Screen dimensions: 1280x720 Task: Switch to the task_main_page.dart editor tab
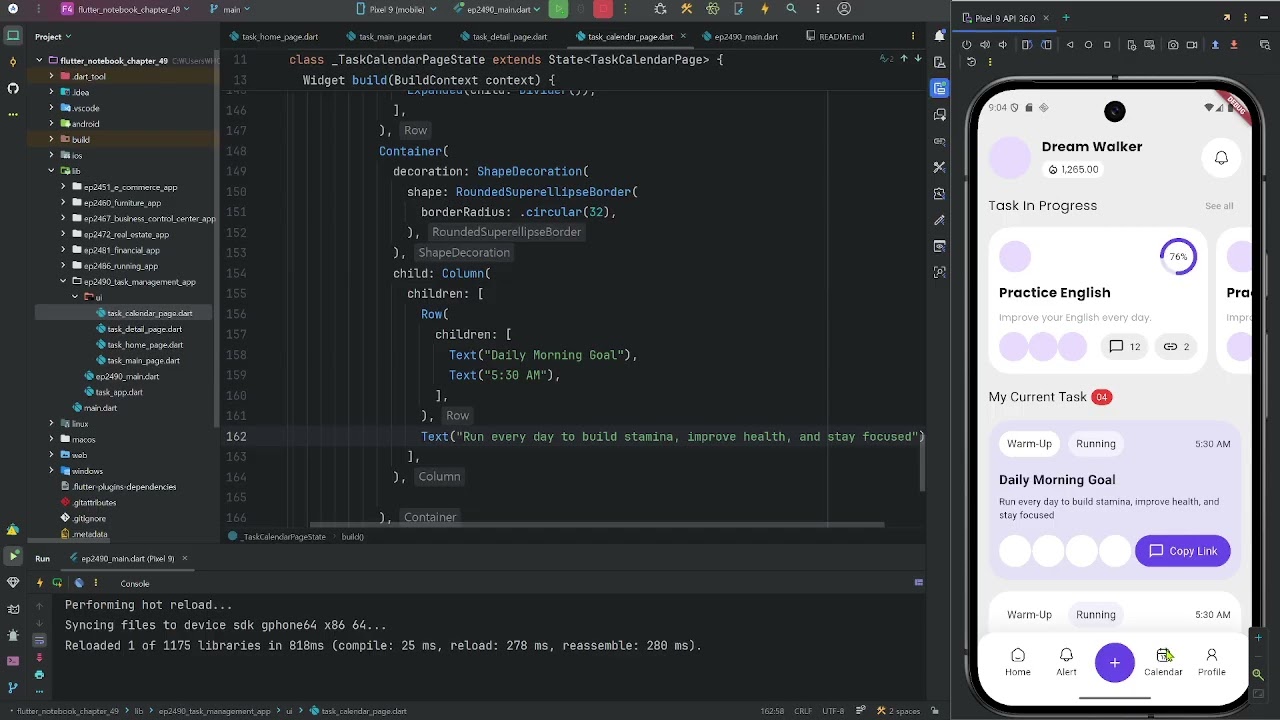[x=389, y=37]
